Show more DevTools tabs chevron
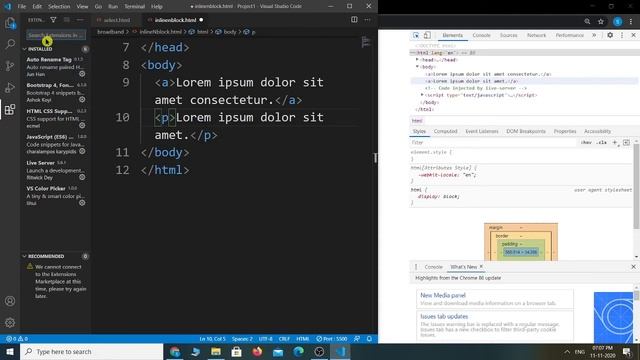The width and height of the screenshot is (640, 360). point(594,36)
